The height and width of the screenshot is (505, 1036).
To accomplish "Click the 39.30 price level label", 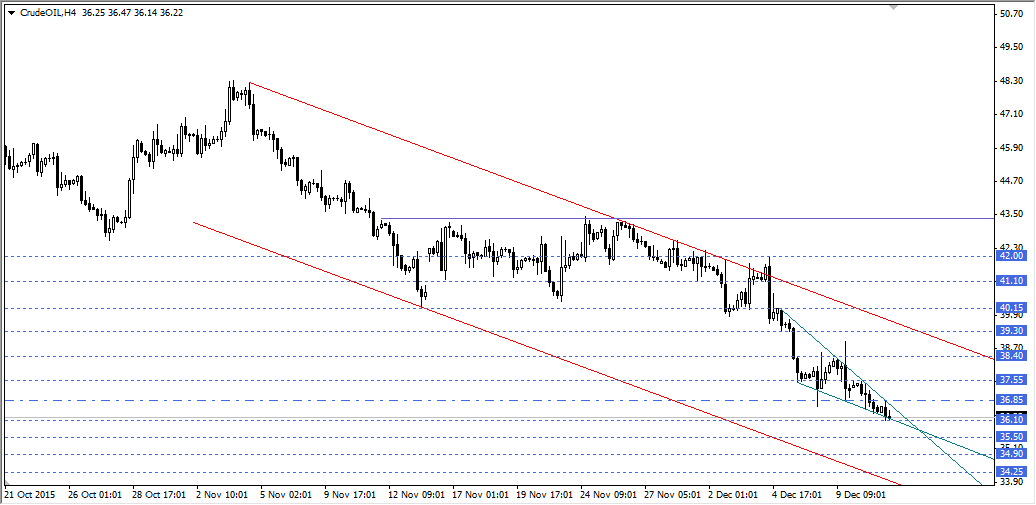I will pos(1010,331).
